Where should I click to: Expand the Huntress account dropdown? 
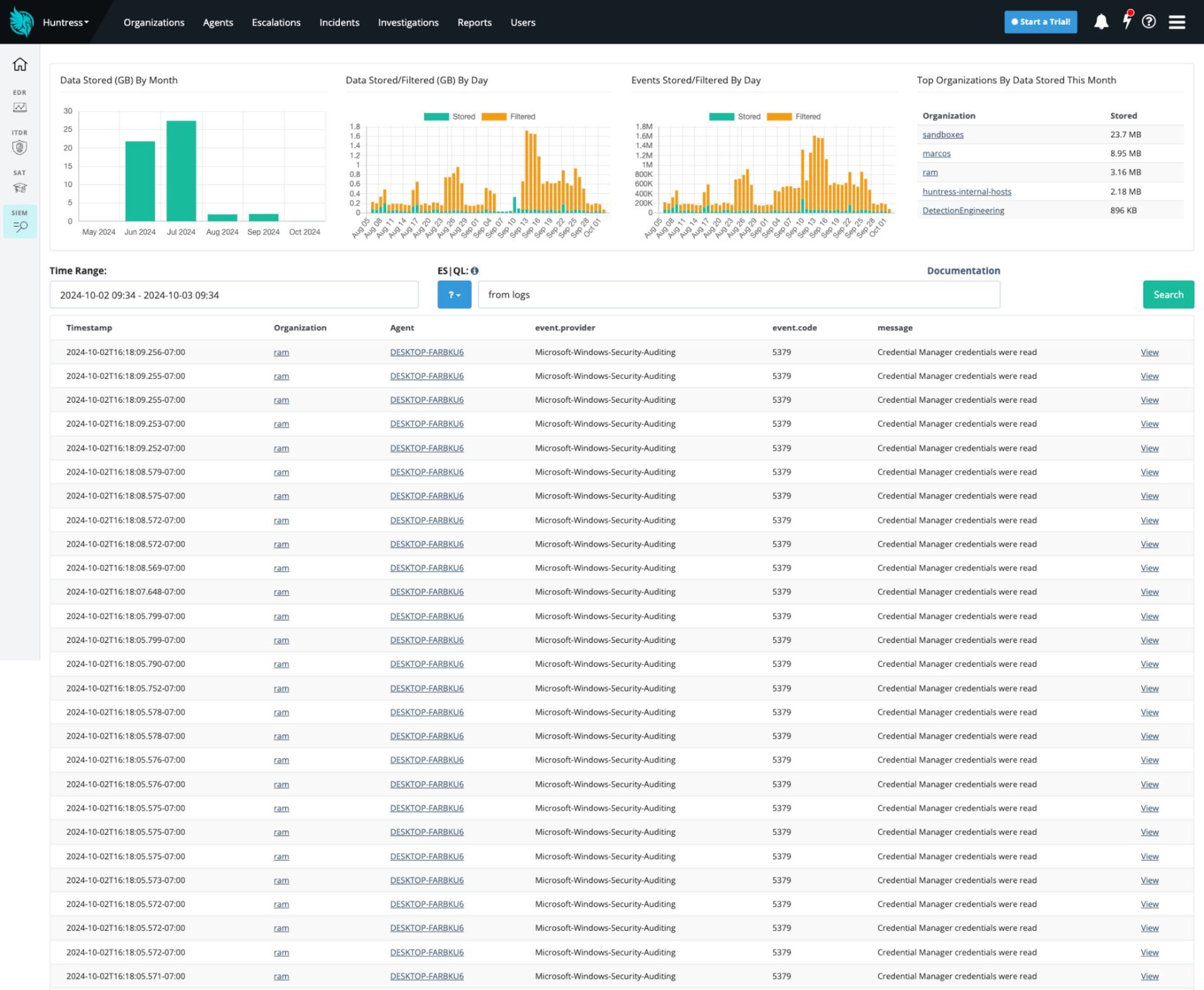click(x=66, y=23)
